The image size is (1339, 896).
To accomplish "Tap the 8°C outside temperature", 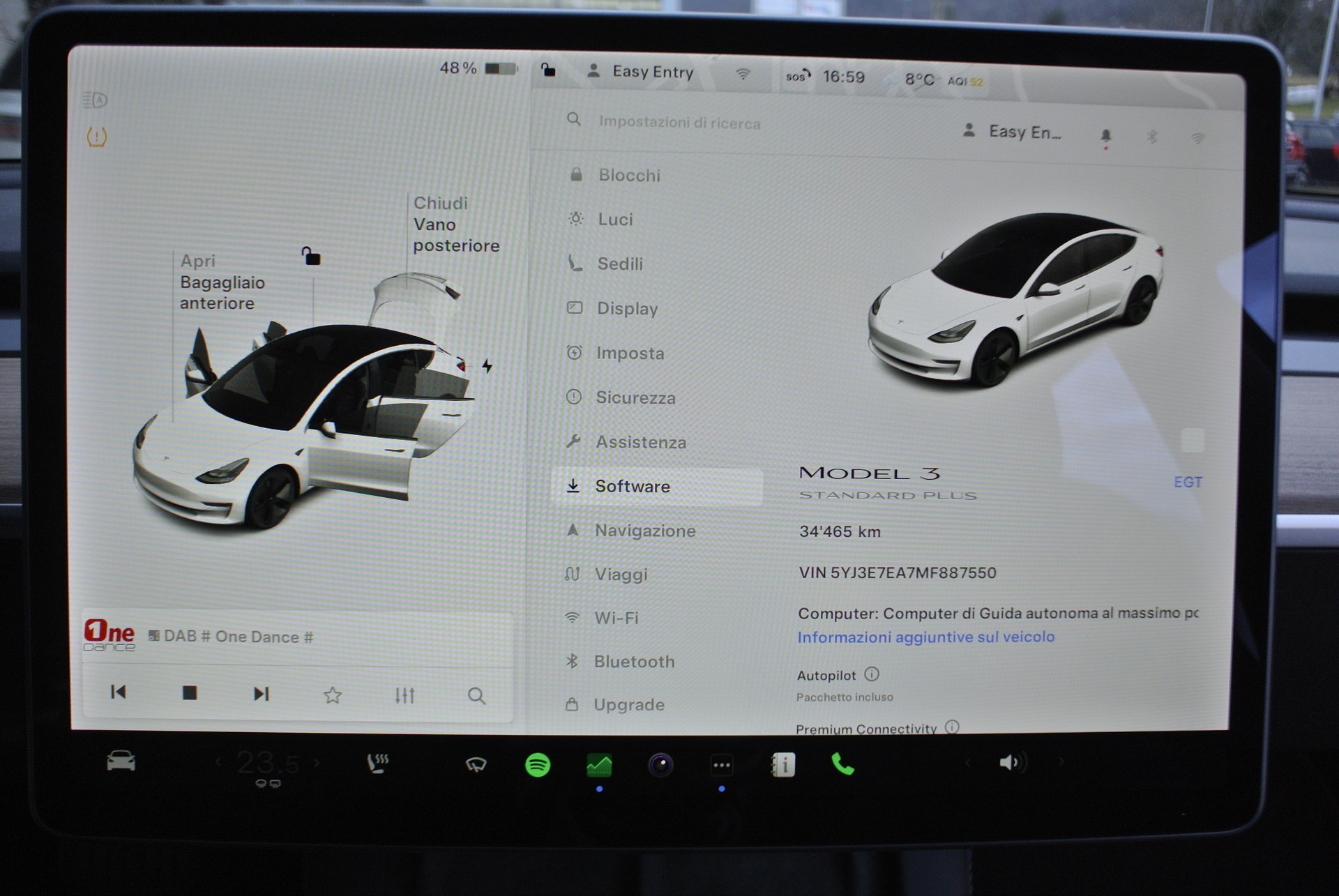I will click(919, 79).
